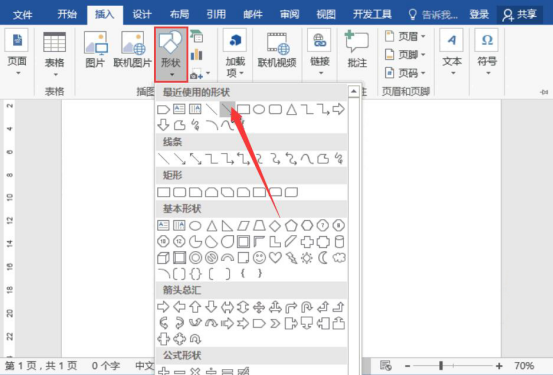Open the 页眉 (Header) dropdown
The width and height of the screenshot is (553, 375).
point(405,36)
